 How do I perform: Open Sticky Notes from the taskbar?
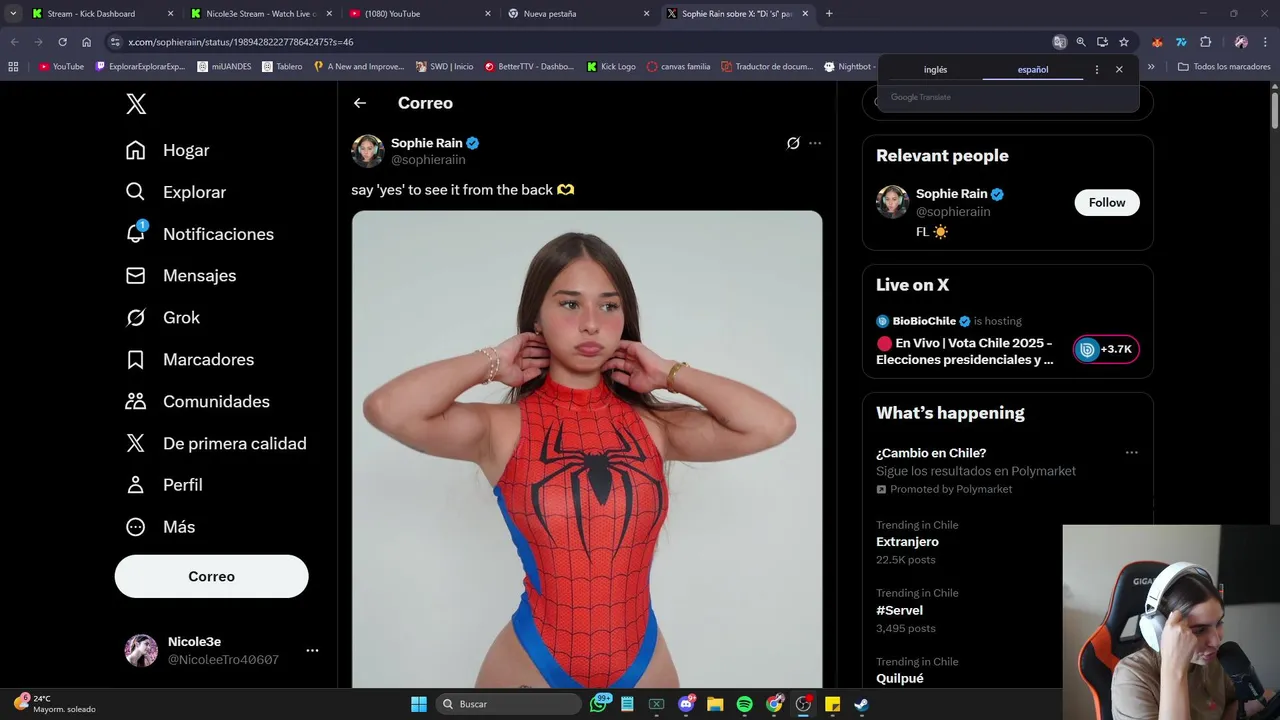pos(832,704)
